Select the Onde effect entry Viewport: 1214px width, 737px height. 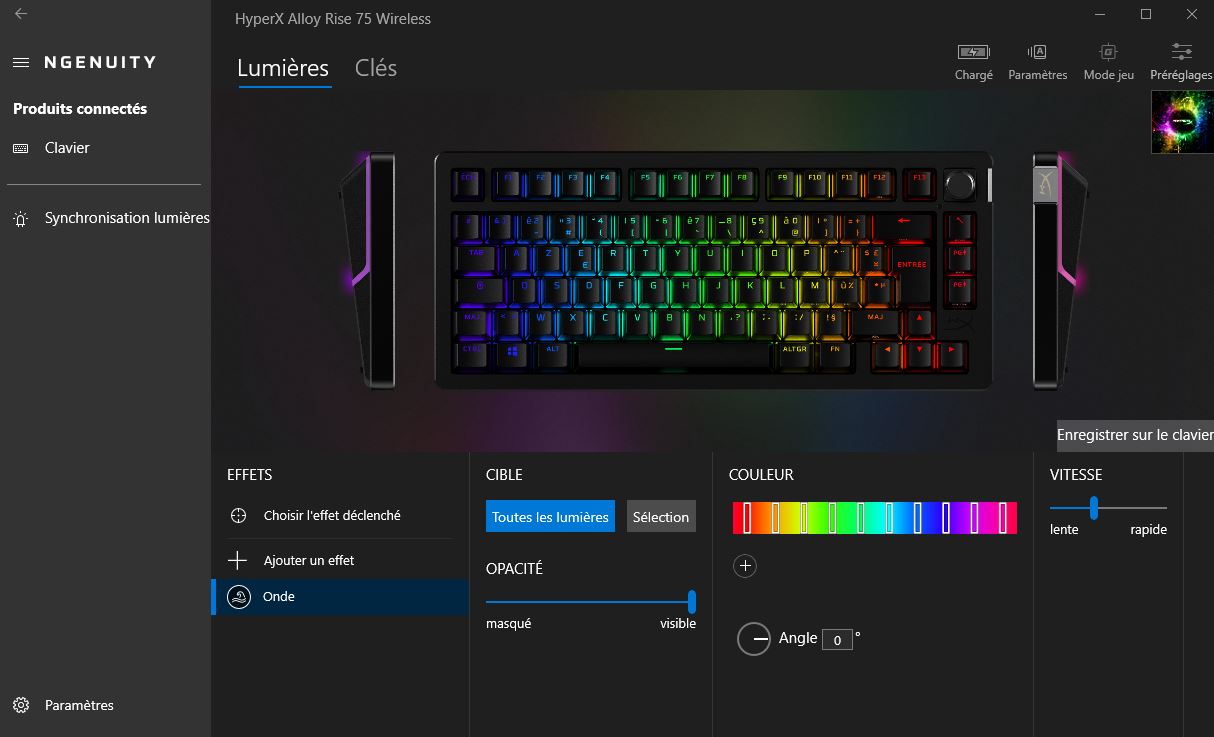[340, 597]
